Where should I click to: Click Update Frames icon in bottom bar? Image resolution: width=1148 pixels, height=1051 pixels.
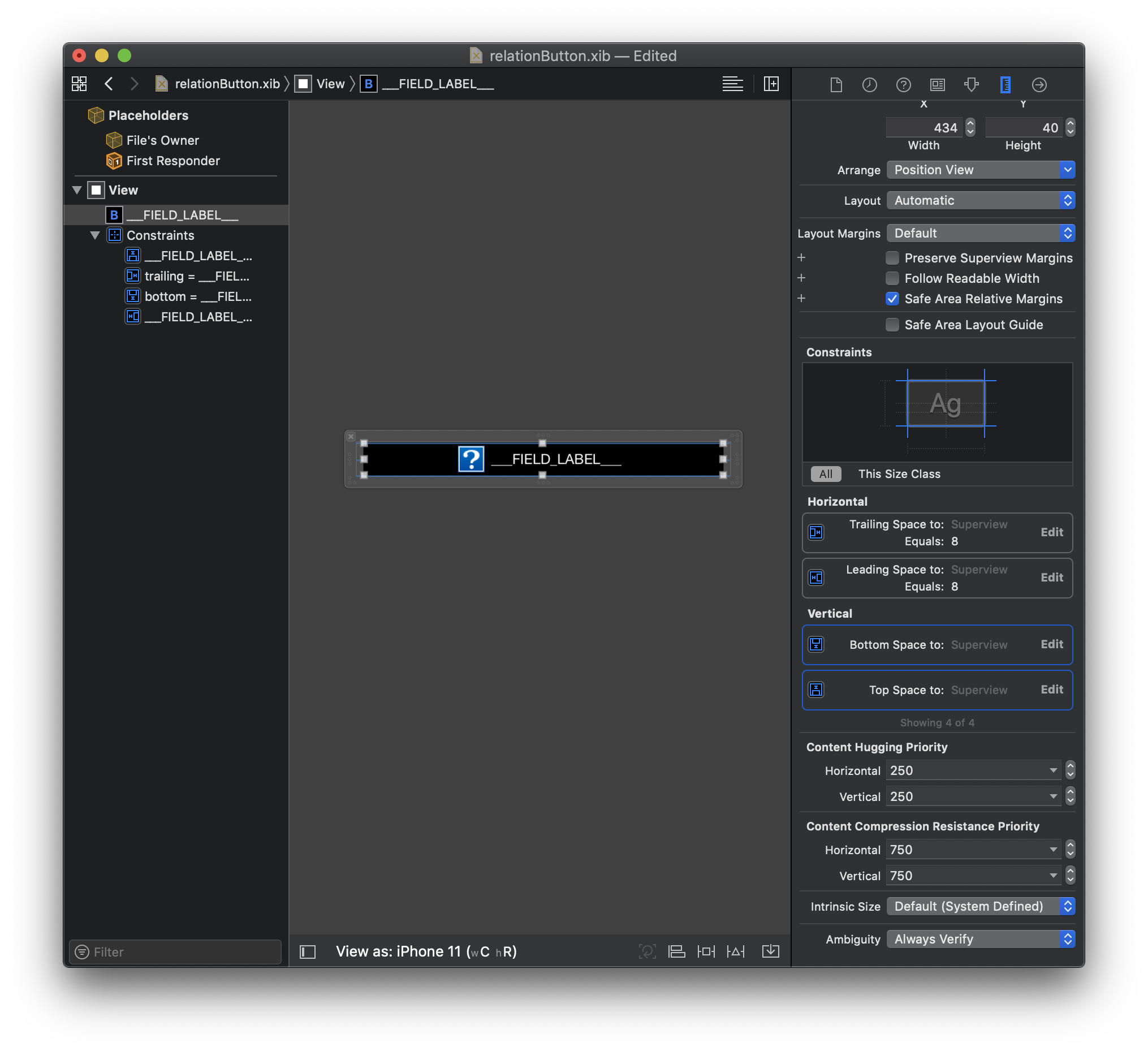(x=647, y=951)
